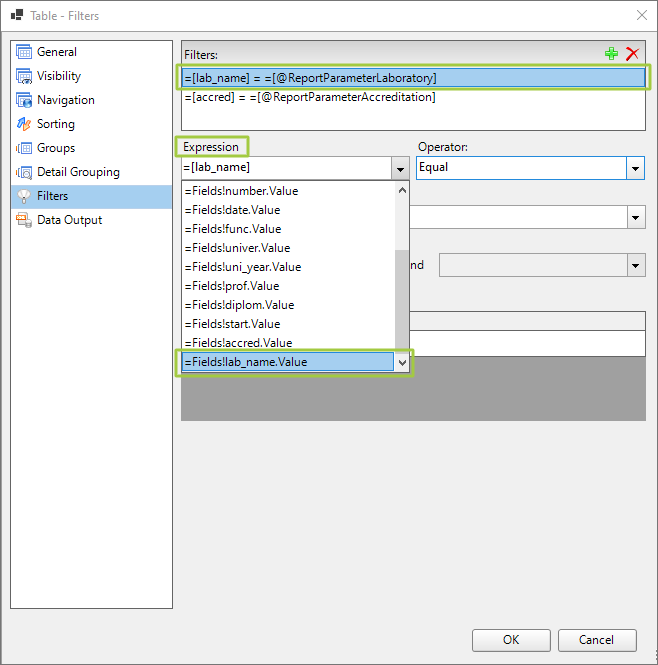Click the Groups icon in sidebar

(x=24, y=148)
